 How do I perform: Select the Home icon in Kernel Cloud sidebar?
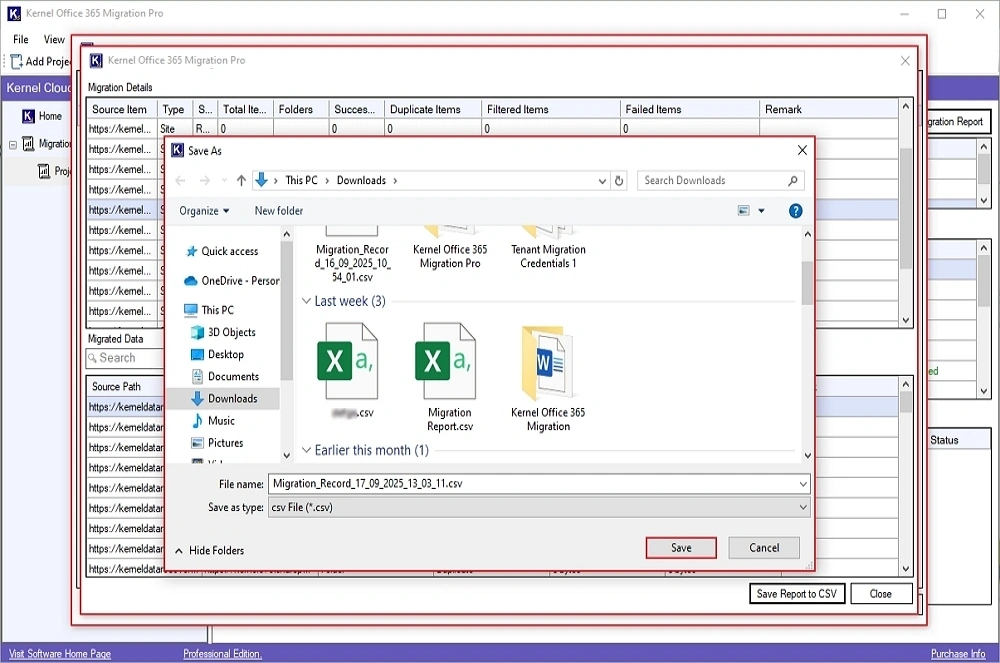pyautogui.click(x=30, y=115)
